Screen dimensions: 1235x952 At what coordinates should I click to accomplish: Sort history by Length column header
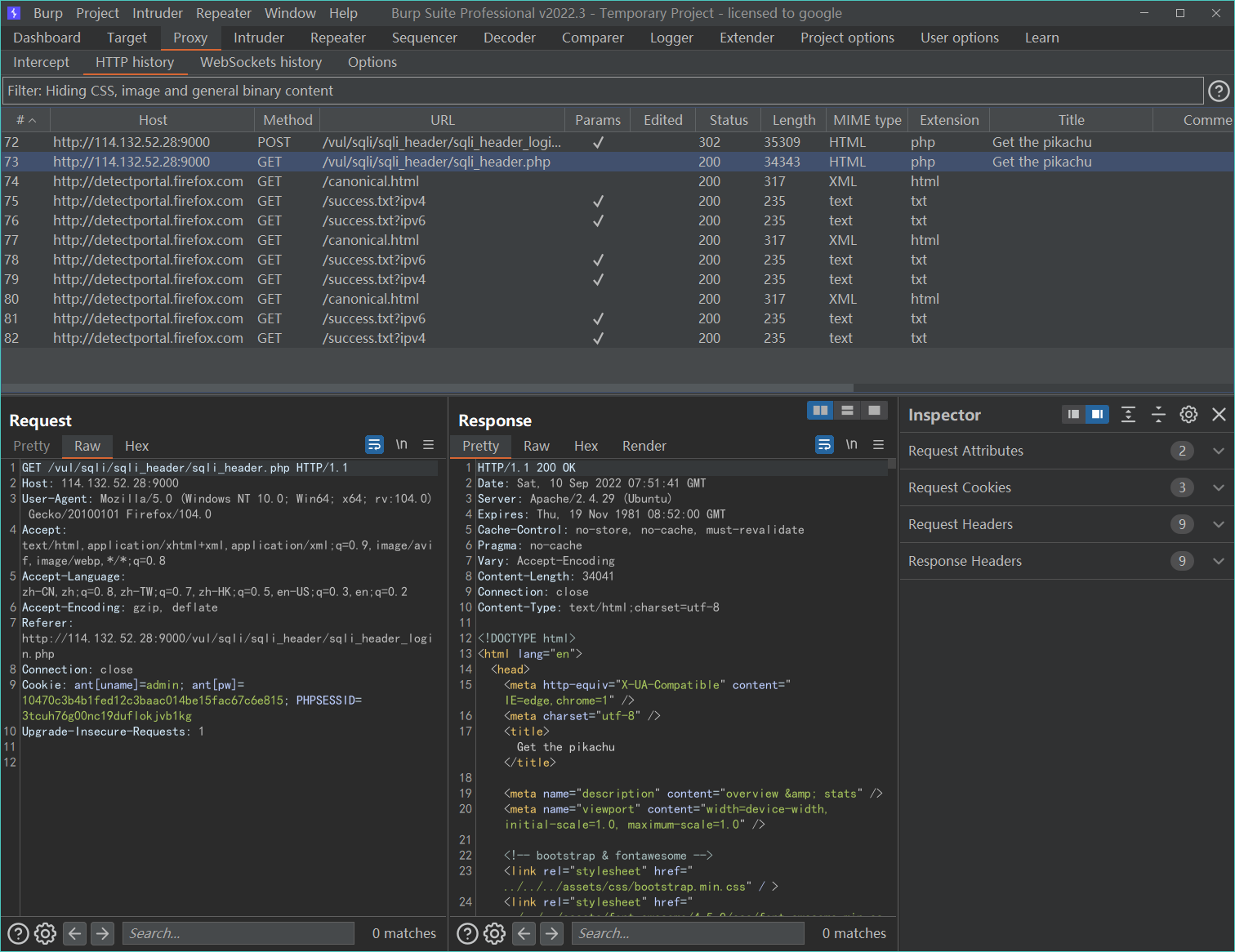[793, 120]
